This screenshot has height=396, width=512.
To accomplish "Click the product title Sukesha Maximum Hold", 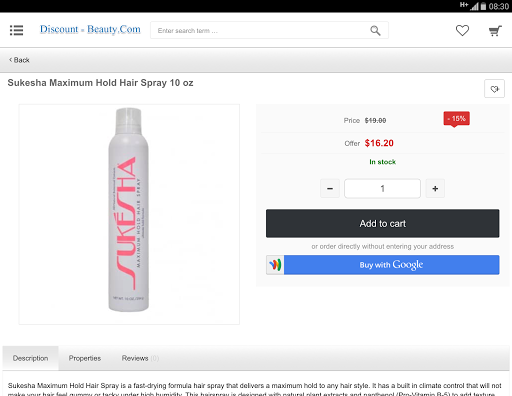I will tap(100, 83).
